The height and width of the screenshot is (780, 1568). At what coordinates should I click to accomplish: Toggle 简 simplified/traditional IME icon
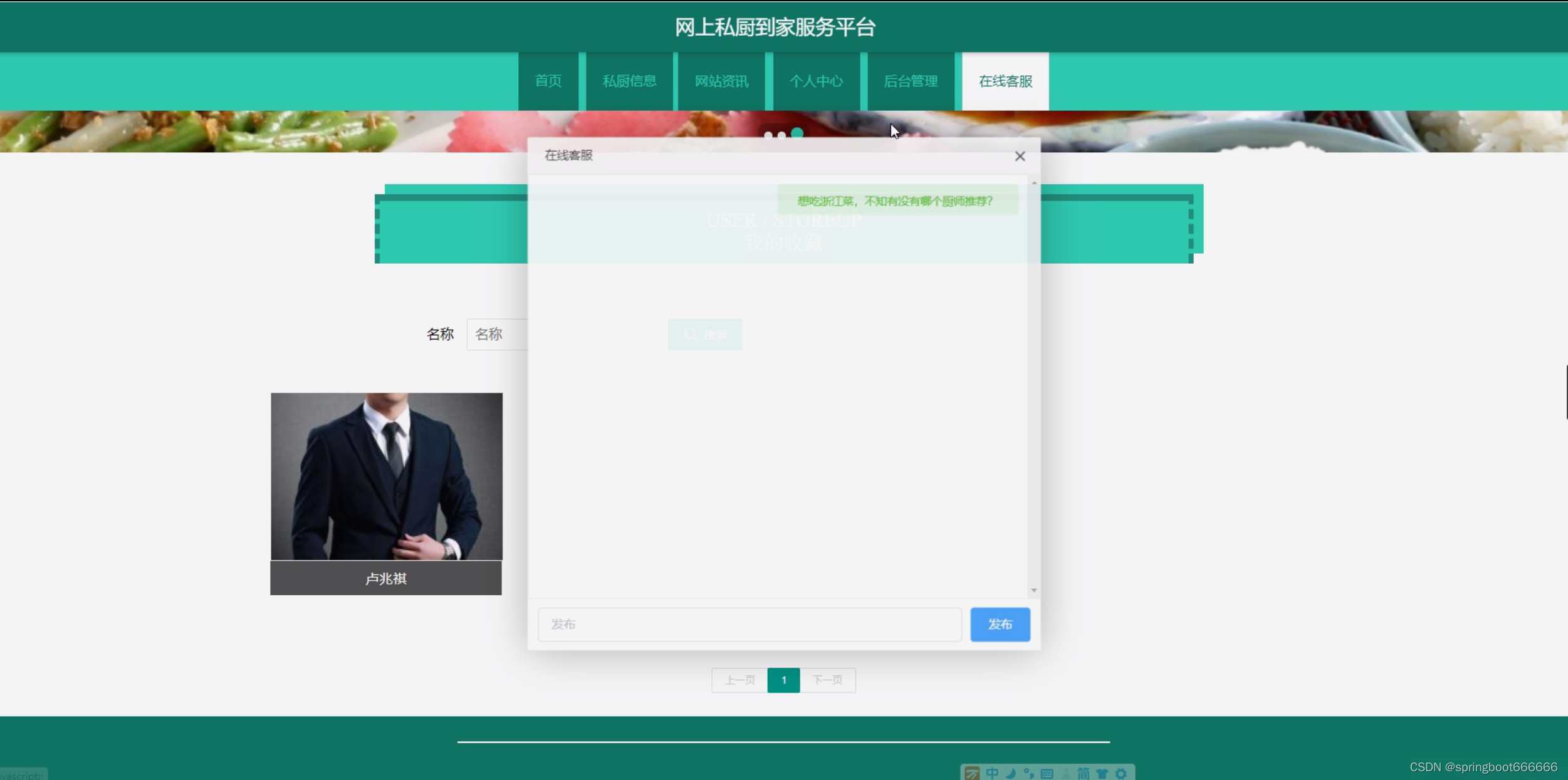(1084, 773)
